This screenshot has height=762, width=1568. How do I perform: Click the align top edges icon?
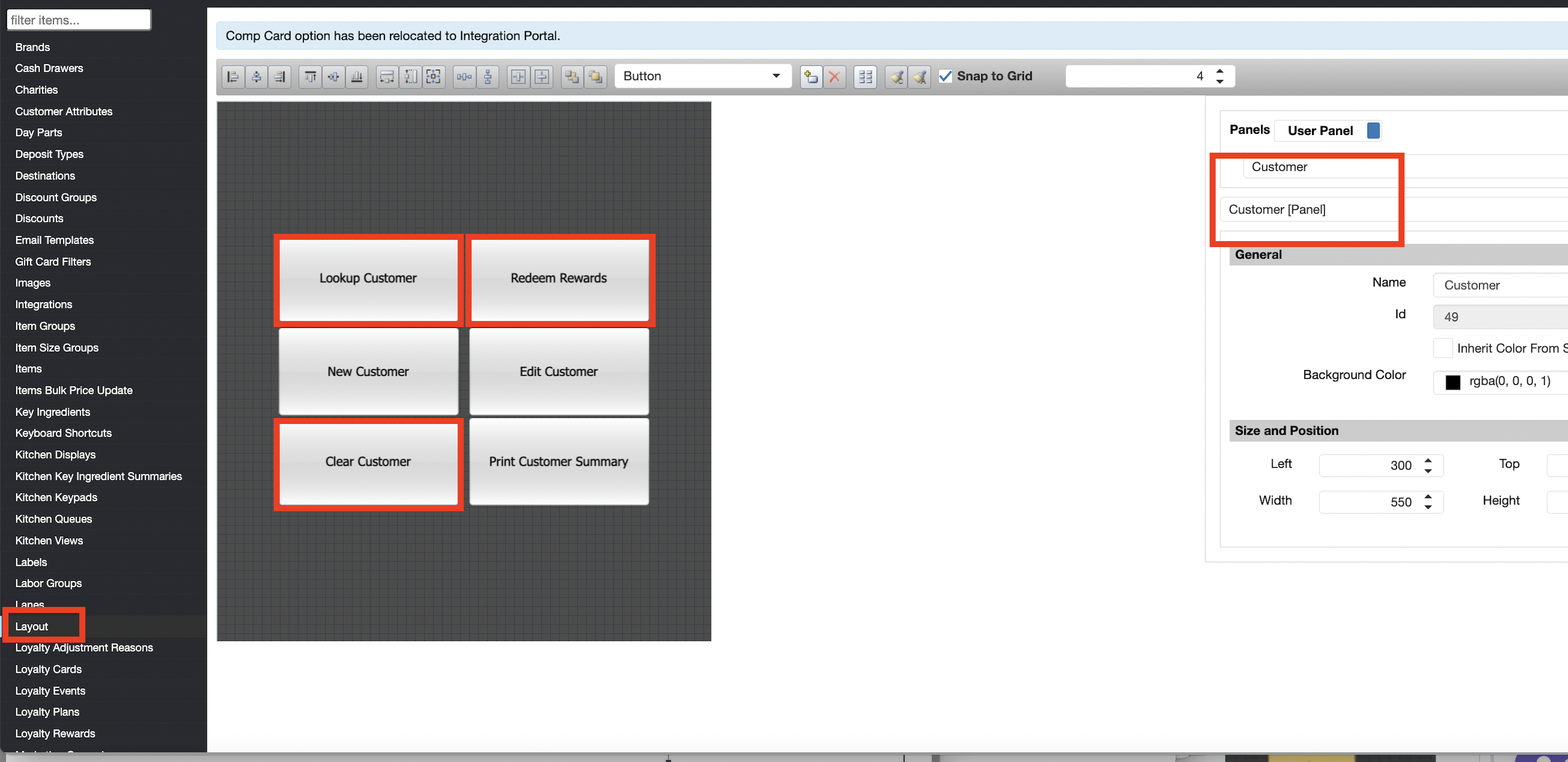[x=311, y=77]
